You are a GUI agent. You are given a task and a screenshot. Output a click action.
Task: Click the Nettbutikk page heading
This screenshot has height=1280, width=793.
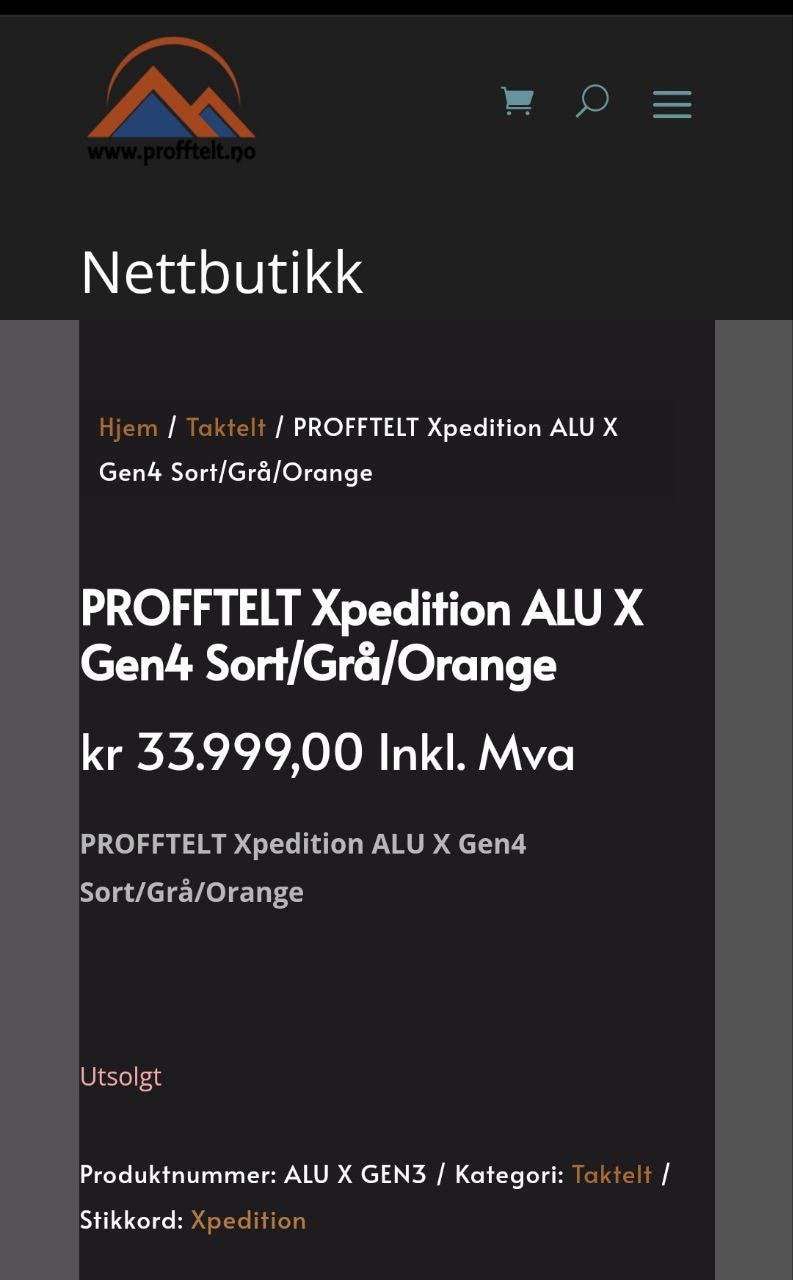[221, 271]
